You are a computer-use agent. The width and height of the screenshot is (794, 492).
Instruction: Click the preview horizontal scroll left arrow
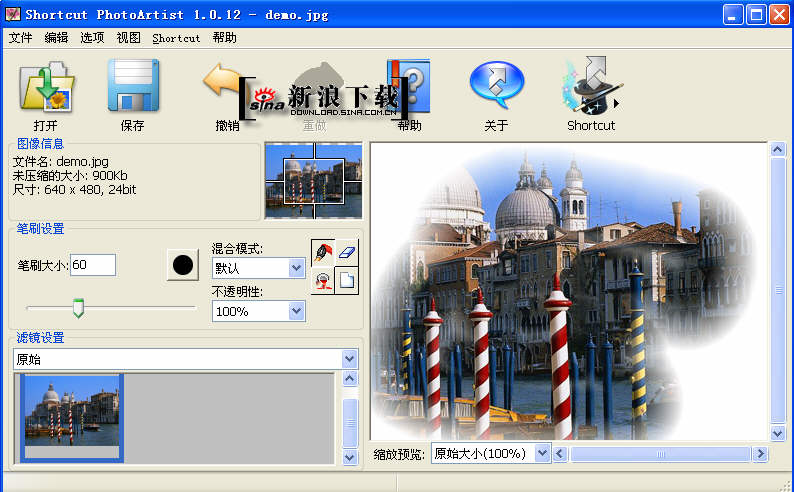(x=560, y=454)
